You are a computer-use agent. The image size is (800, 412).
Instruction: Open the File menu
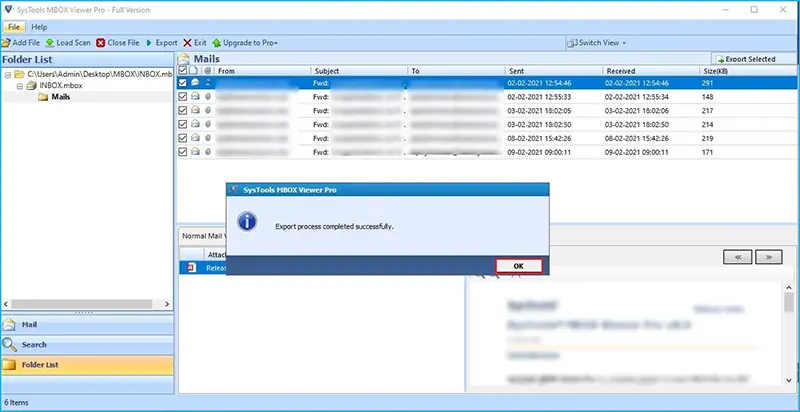point(14,27)
